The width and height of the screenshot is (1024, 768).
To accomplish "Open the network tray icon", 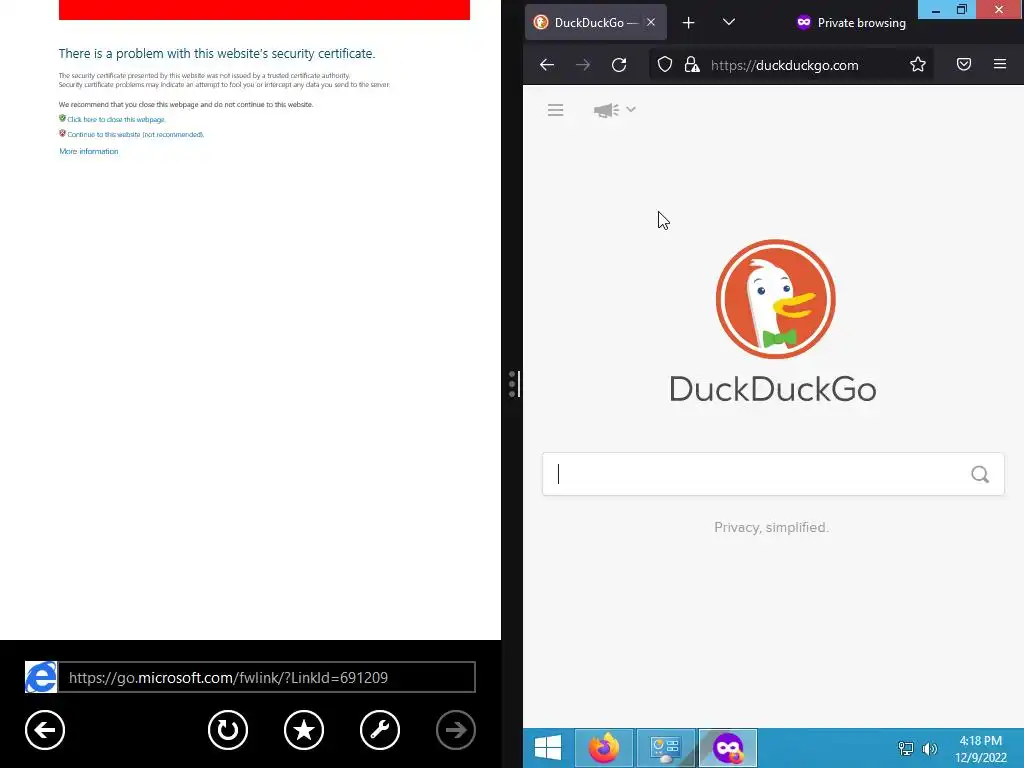I will tap(906, 749).
